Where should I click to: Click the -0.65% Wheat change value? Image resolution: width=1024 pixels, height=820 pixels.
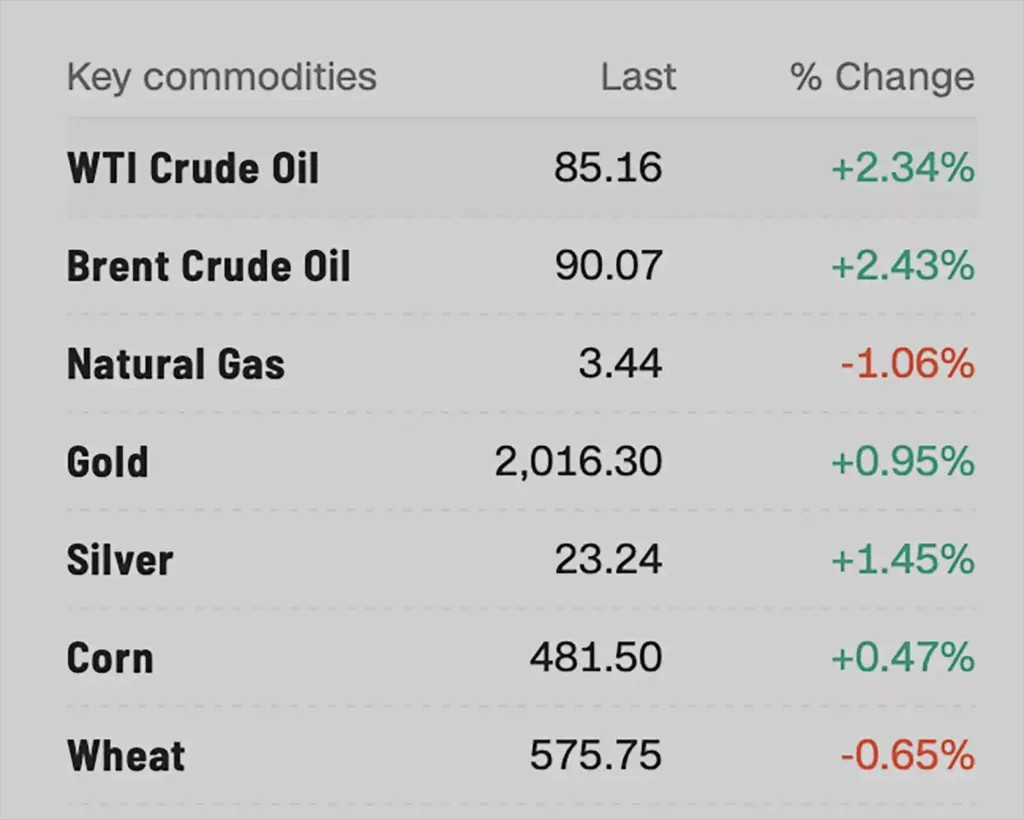(907, 756)
